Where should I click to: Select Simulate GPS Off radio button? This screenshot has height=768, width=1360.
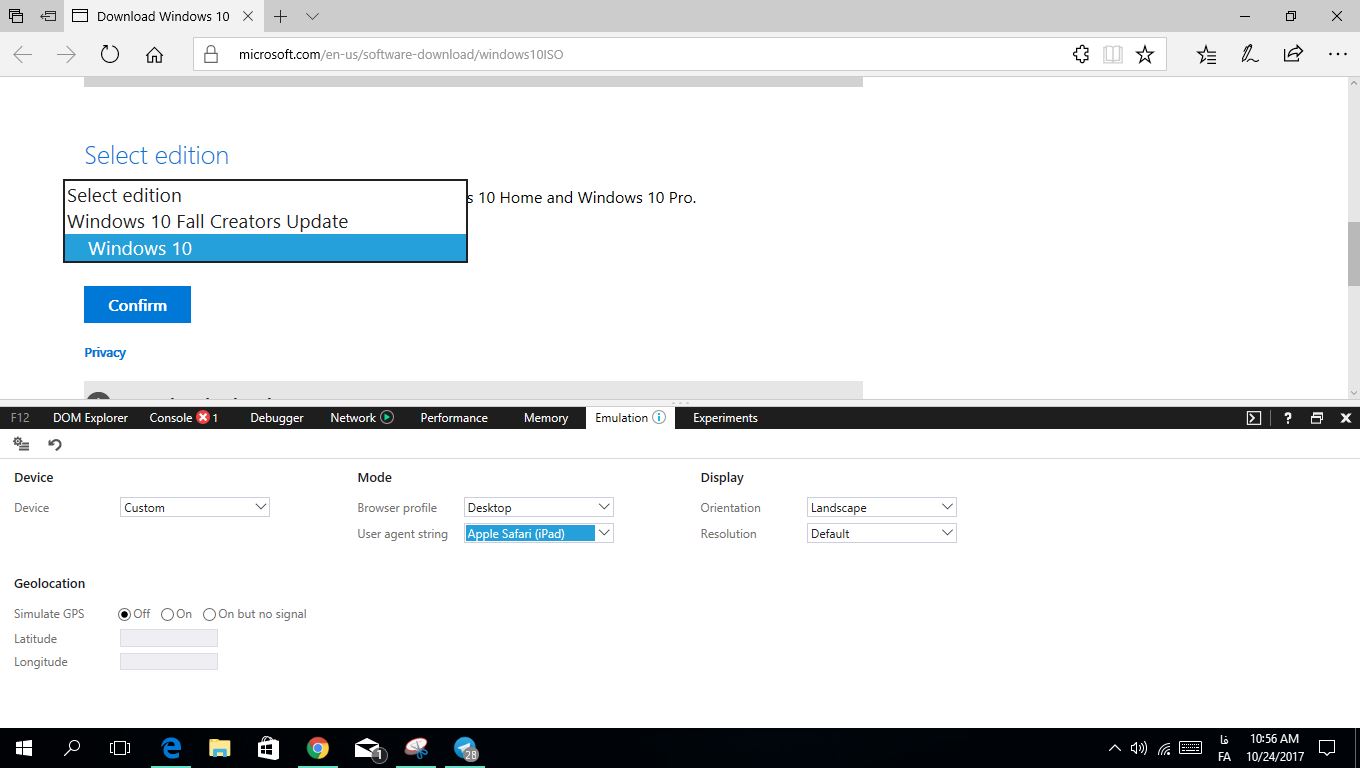point(125,614)
